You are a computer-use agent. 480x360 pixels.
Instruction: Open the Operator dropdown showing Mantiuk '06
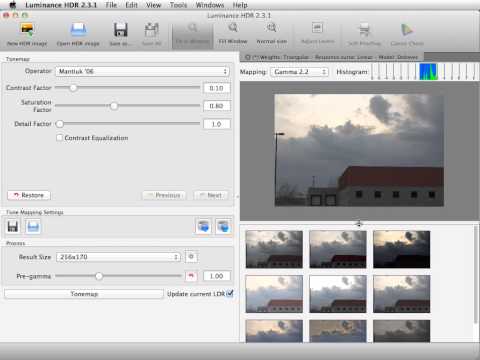[x=142, y=71]
